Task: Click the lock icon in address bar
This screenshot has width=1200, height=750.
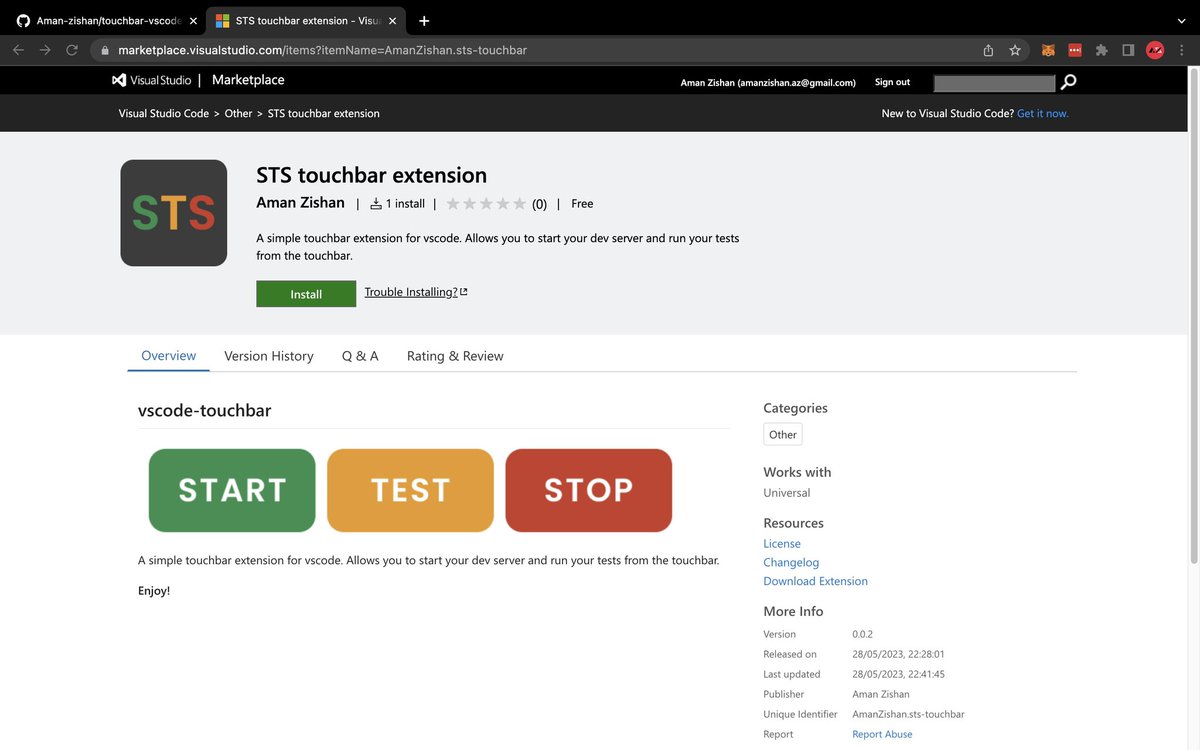Action: click(104, 50)
